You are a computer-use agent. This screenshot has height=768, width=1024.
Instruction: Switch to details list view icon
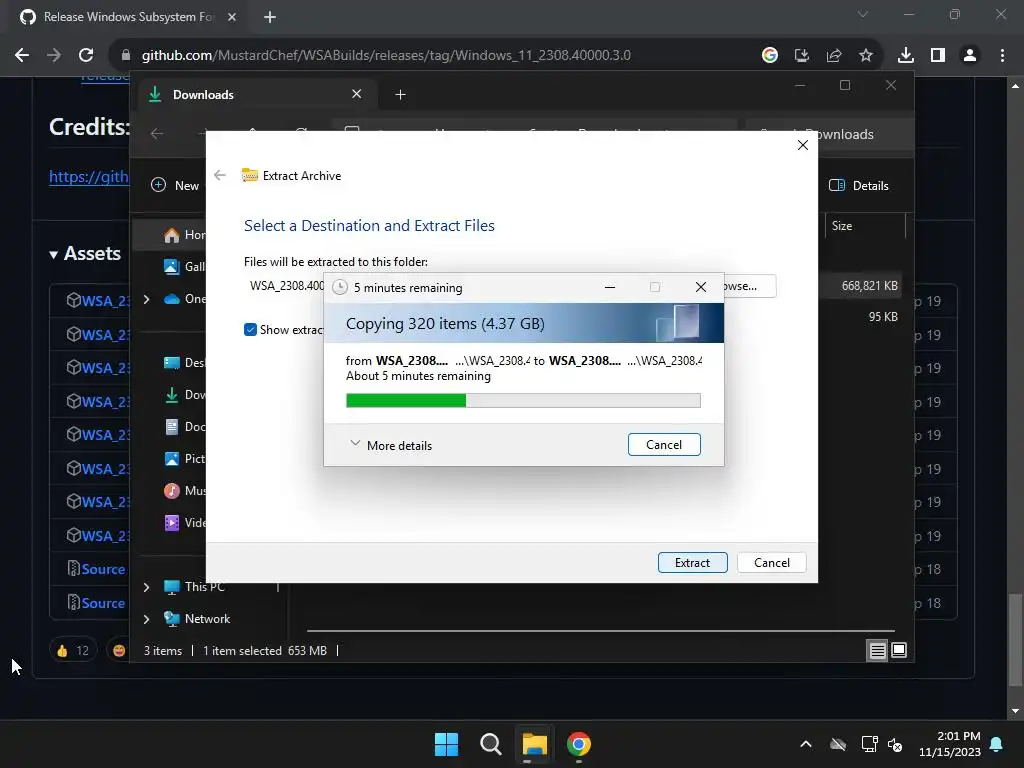click(877, 650)
